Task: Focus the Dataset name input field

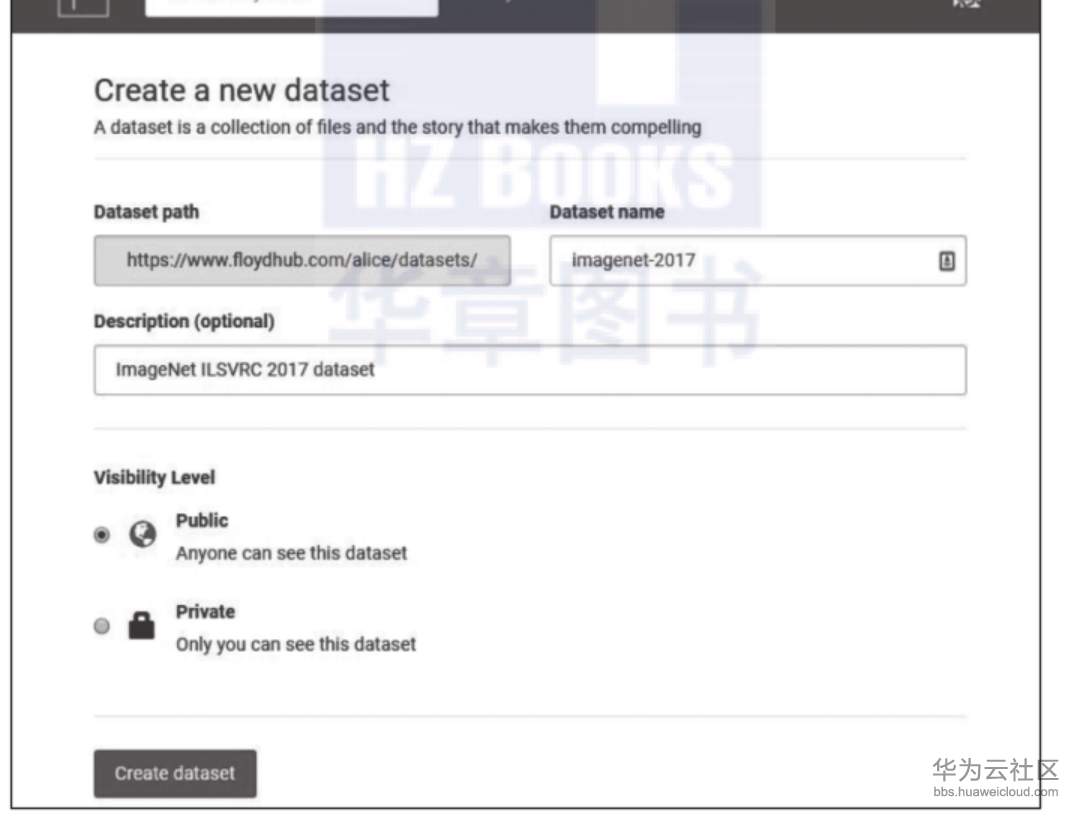Action: pyautogui.click(x=758, y=261)
